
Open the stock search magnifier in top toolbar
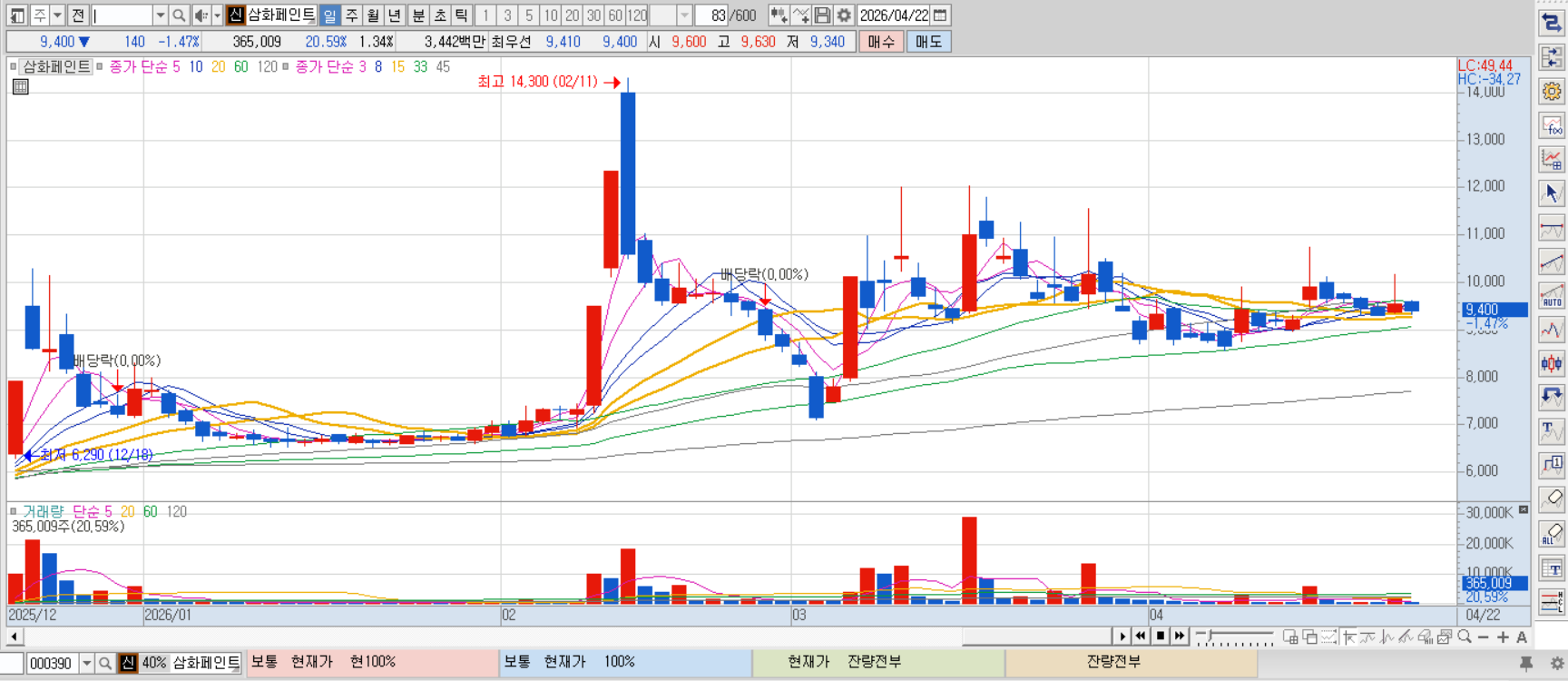click(x=179, y=15)
